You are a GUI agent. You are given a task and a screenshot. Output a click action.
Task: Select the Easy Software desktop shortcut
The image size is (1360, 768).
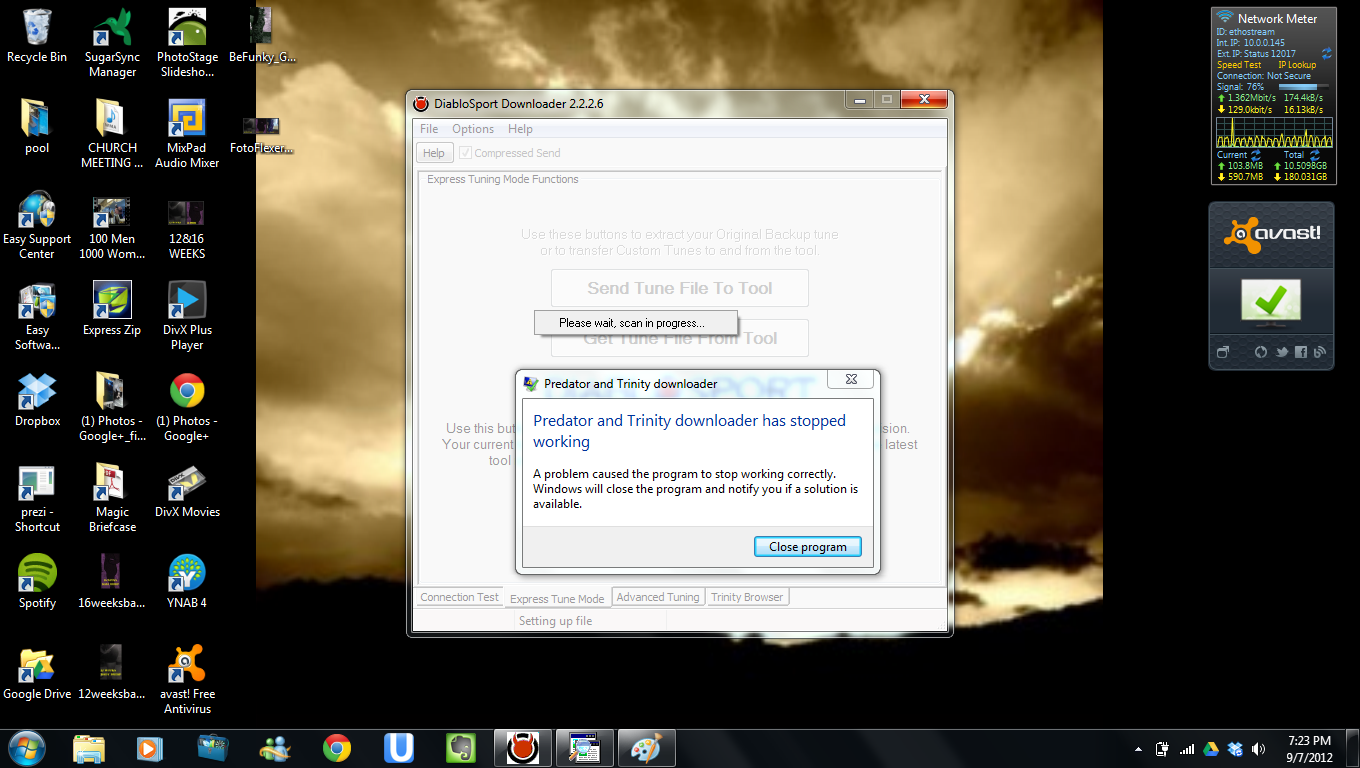point(37,316)
